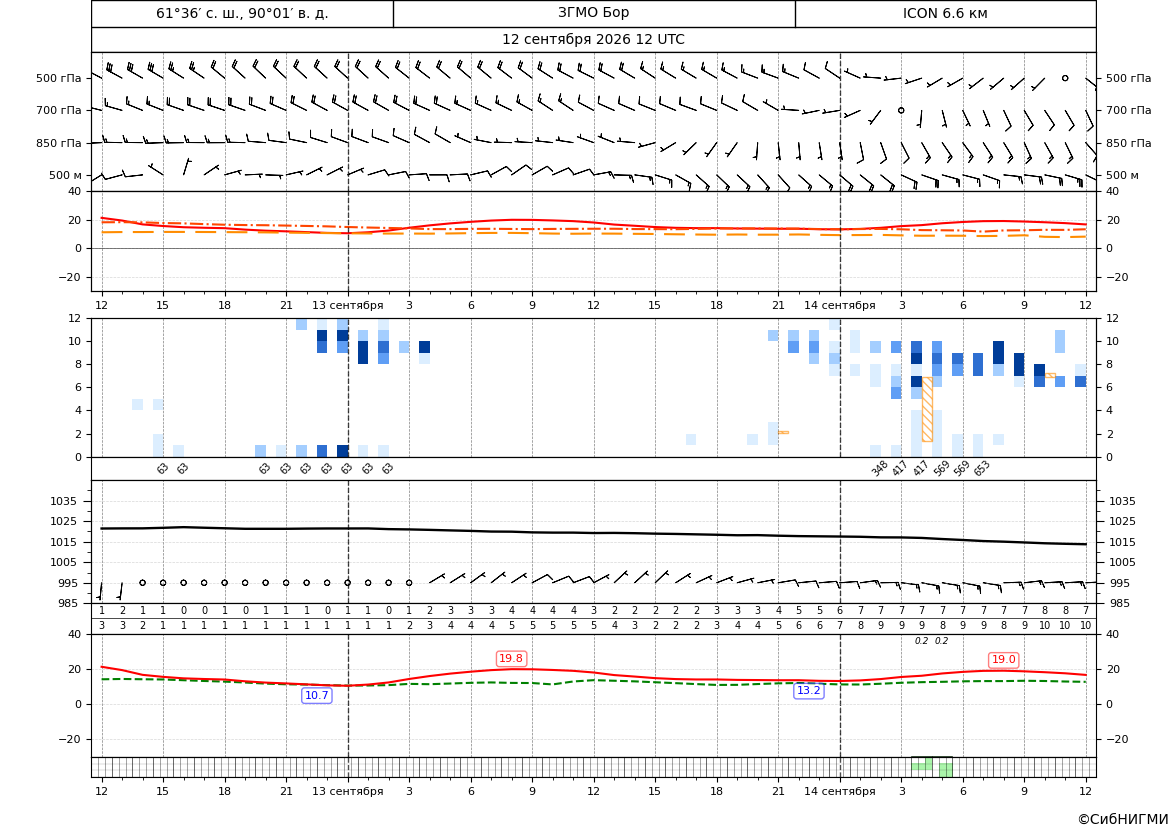Screen dimensions: 1169x827
Task: Click the calm wind circle at 500 гПа
Action: (x=1065, y=78)
